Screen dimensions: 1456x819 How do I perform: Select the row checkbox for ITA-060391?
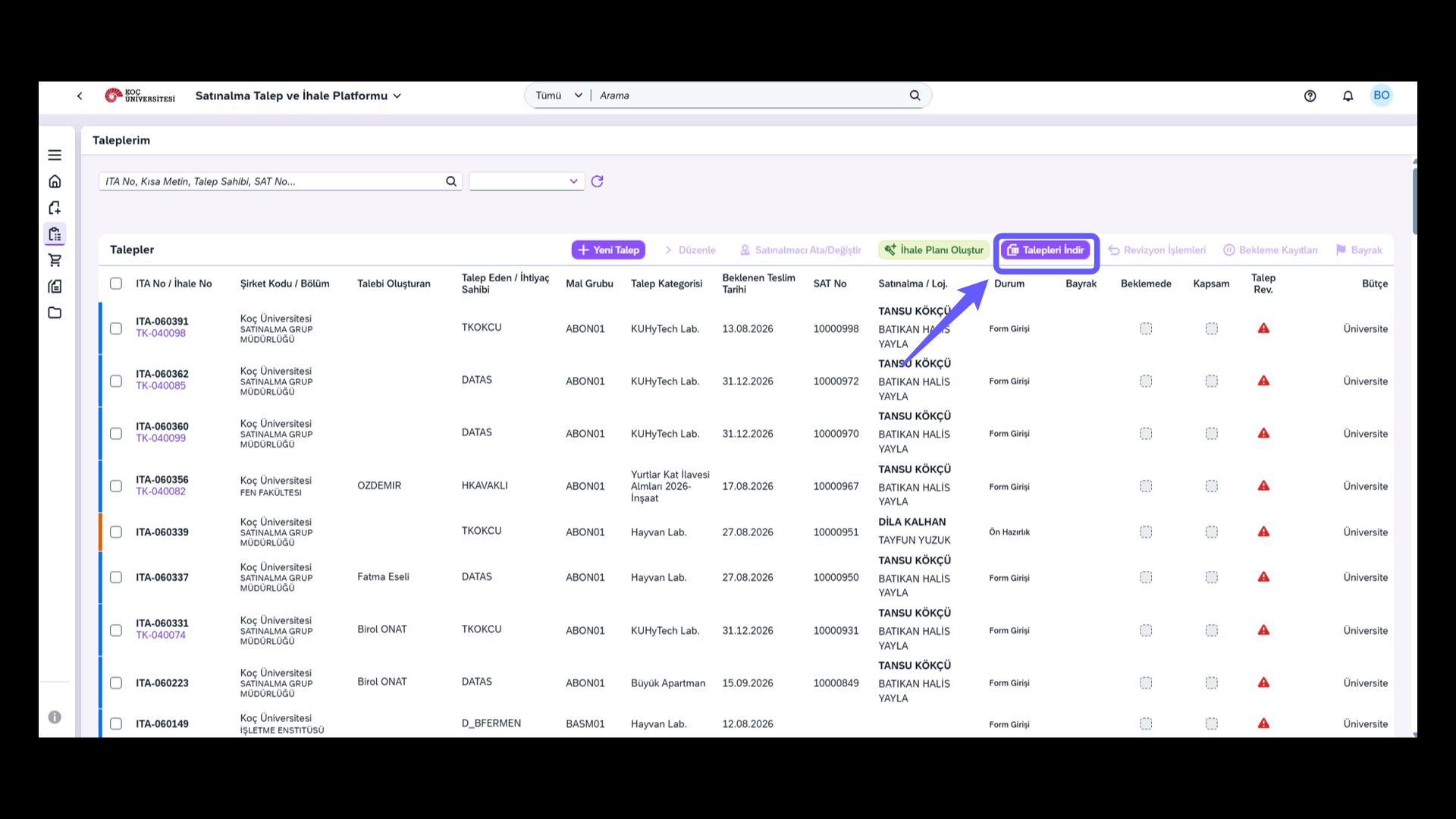pyautogui.click(x=116, y=328)
